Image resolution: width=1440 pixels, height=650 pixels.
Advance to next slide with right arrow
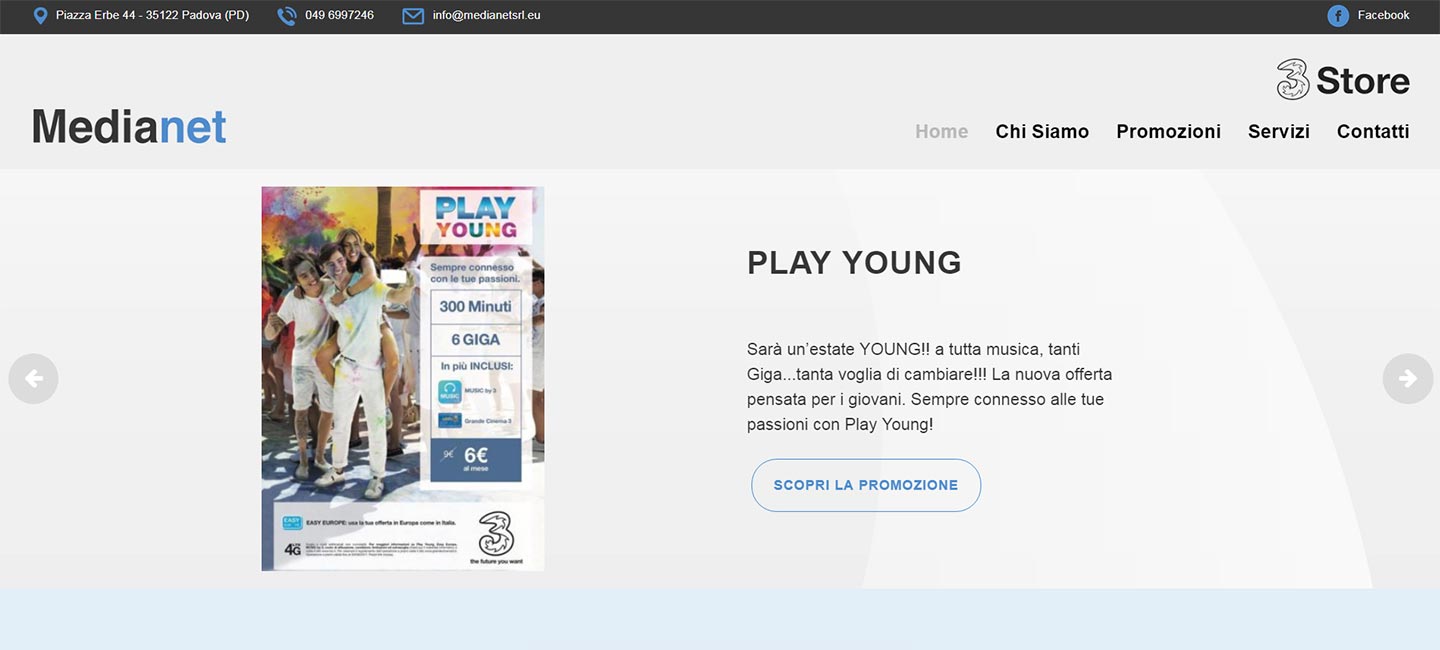point(1407,379)
